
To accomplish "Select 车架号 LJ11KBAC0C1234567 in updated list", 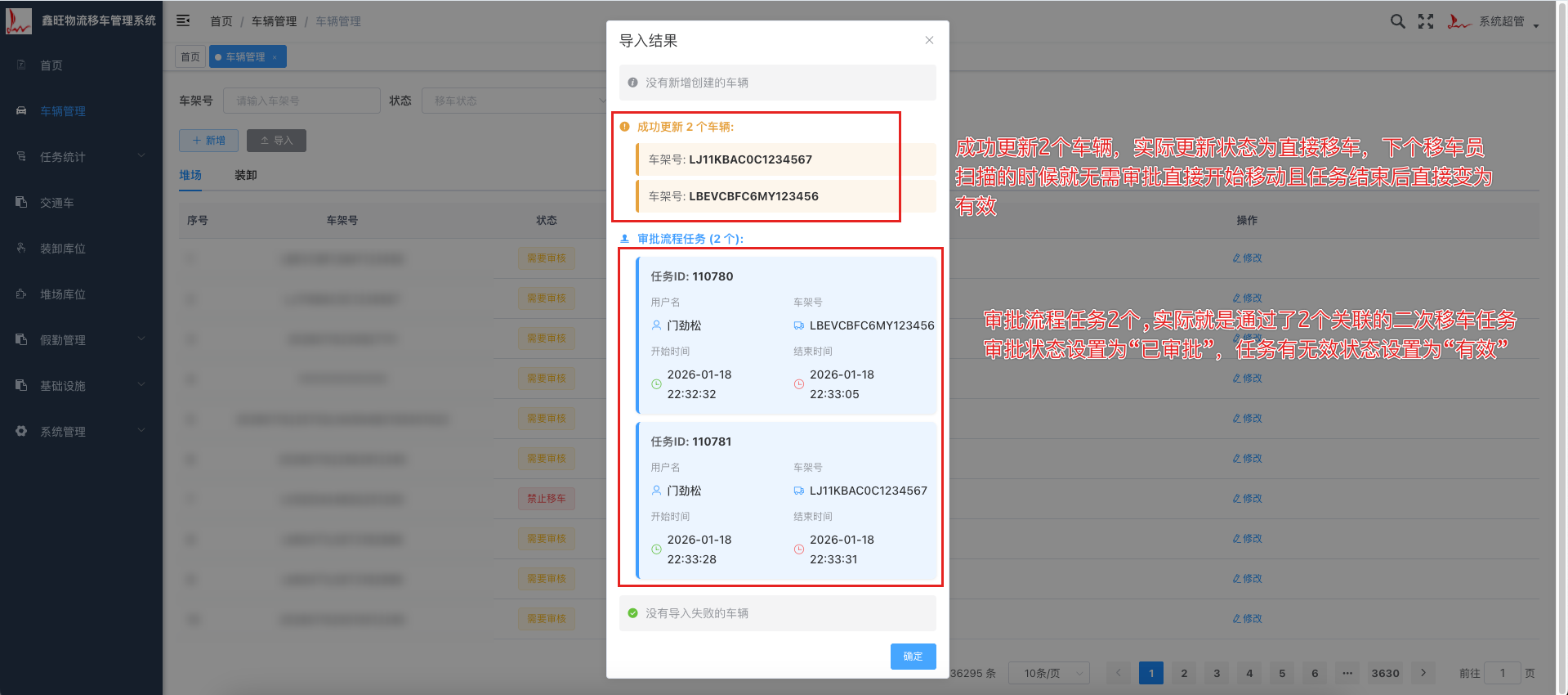I will [786, 159].
